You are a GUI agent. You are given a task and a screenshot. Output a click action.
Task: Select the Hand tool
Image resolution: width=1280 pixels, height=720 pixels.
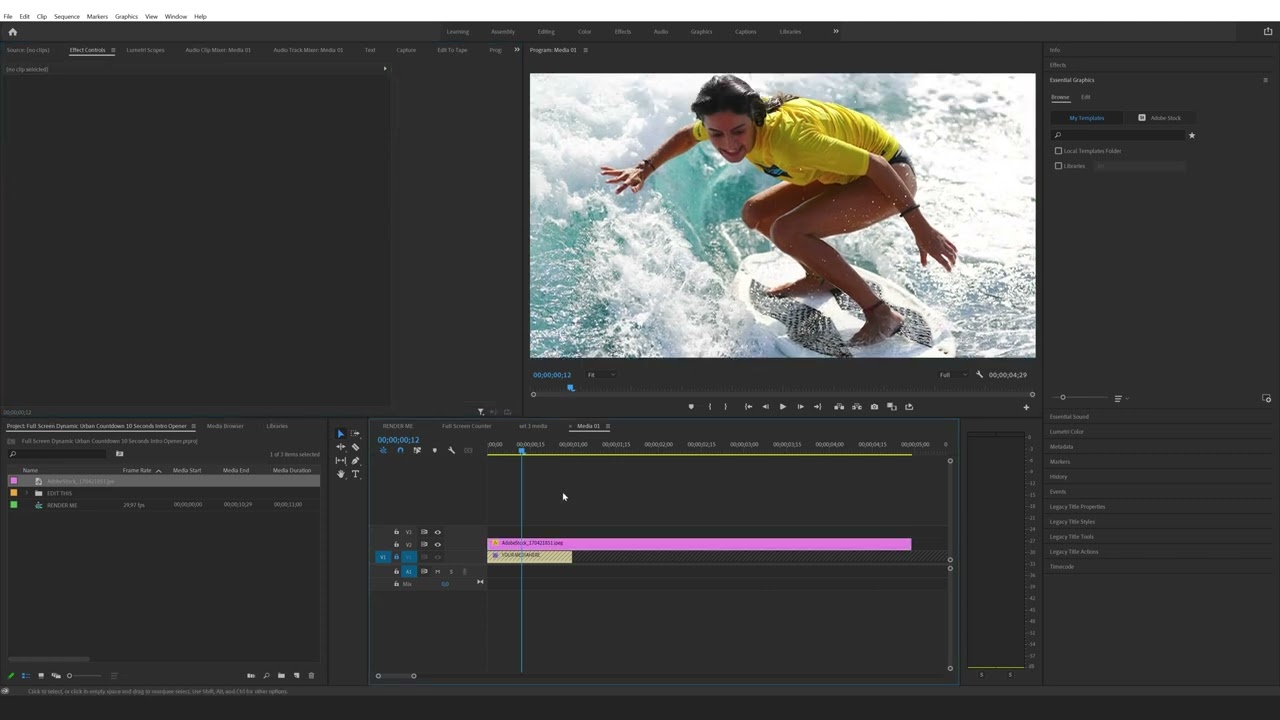(340, 474)
